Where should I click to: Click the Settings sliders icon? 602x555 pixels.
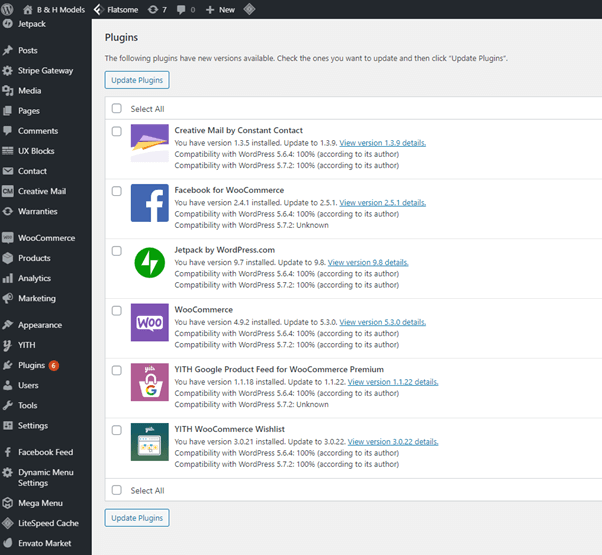click(8, 425)
